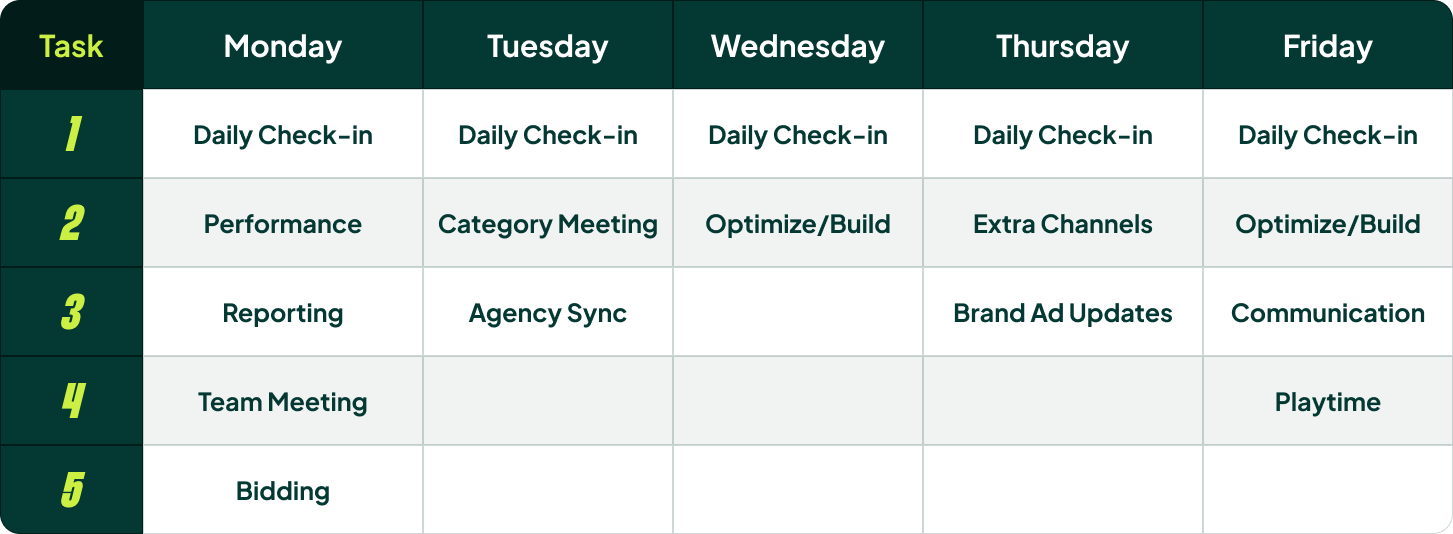Click the task number 5 row label
This screenshot has width=1453, height=534.
coord(71,491)
